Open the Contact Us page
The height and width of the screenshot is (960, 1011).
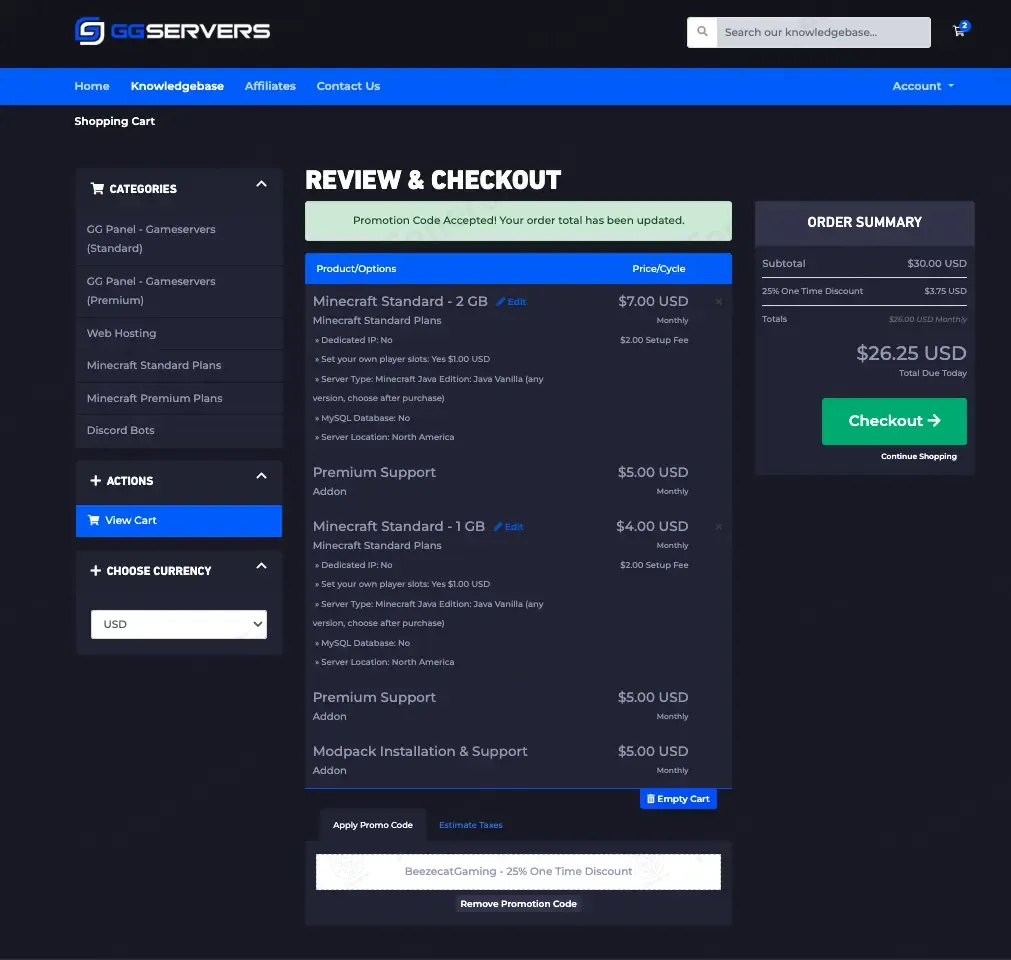coord(348,86)
